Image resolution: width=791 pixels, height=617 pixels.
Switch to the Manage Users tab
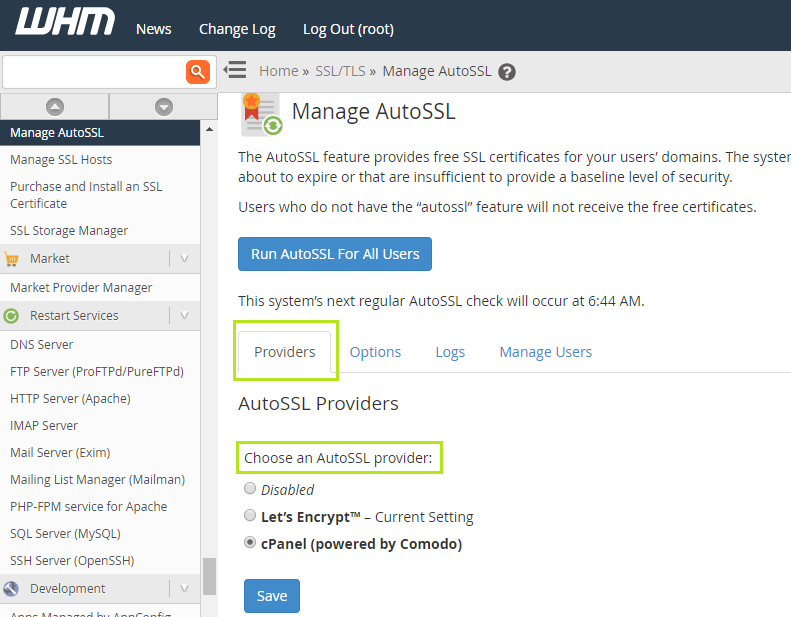[x=546, y=352]
